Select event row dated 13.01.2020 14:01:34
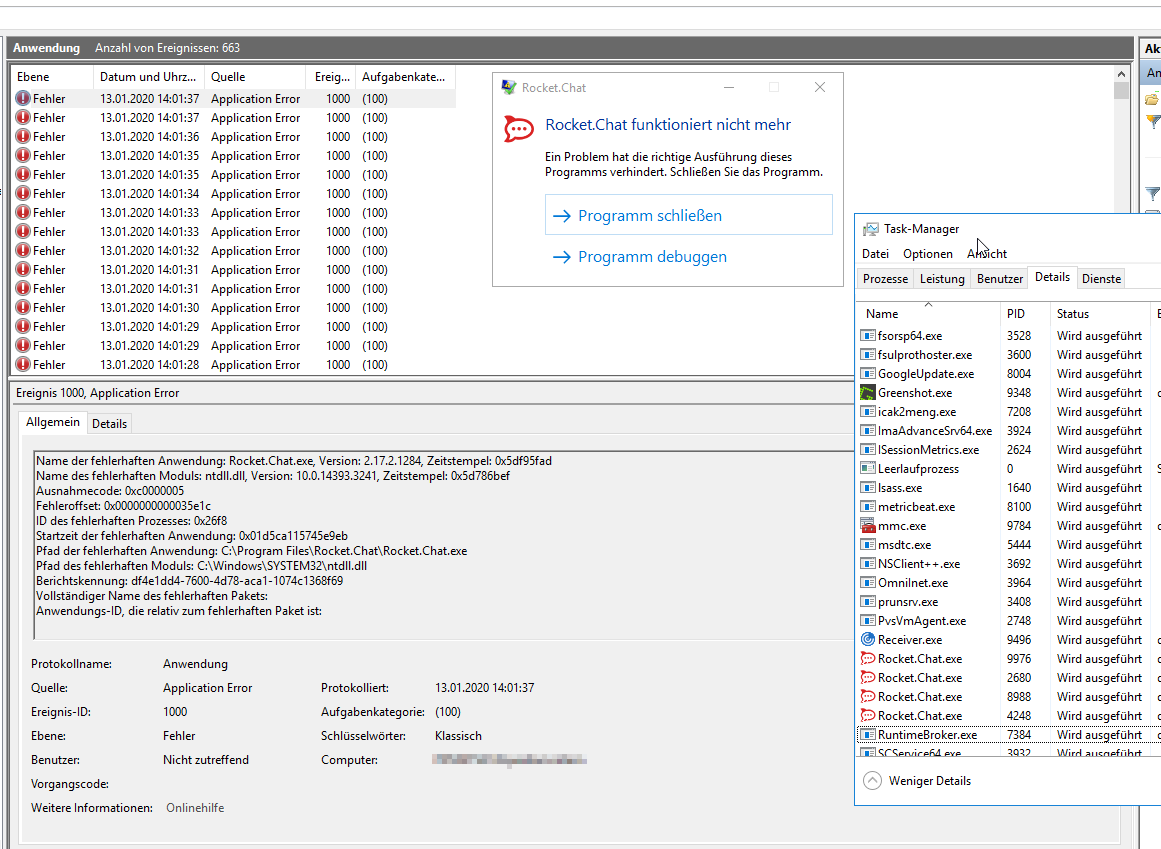The height and width of the screenshot is (849, 1161). coord(234,194)
